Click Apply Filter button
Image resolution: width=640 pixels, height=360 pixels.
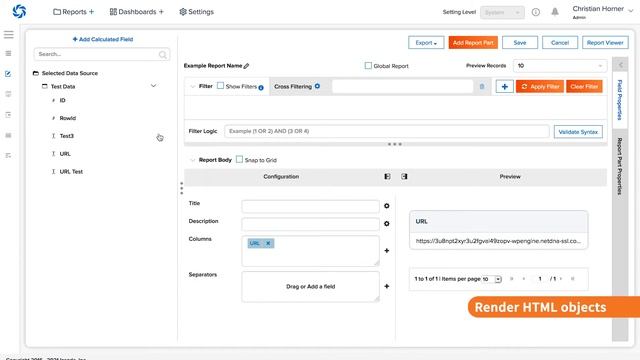click(540, 87)
